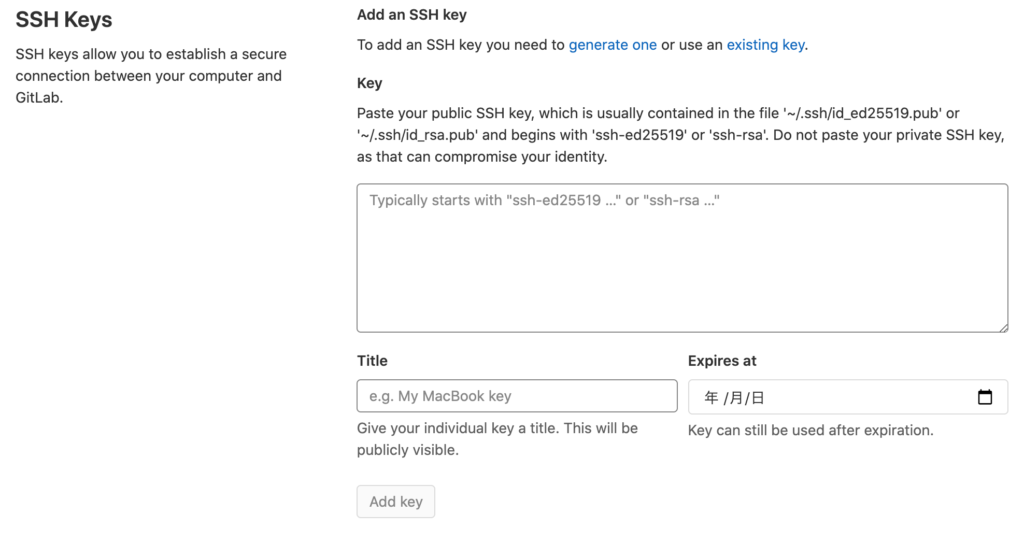Focus the Title field with MacBook key placeholder
1024x543 pixels.
[x=517, y=396]
